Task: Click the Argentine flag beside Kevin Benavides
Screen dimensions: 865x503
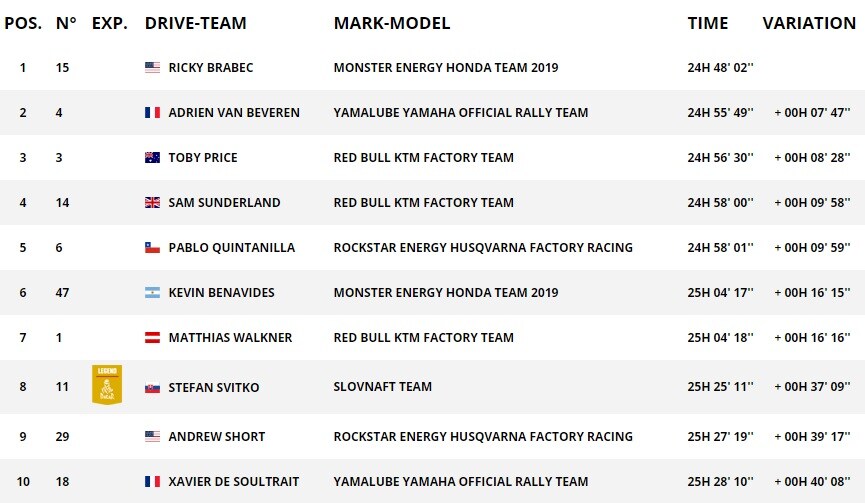Action: pos(152,293)
